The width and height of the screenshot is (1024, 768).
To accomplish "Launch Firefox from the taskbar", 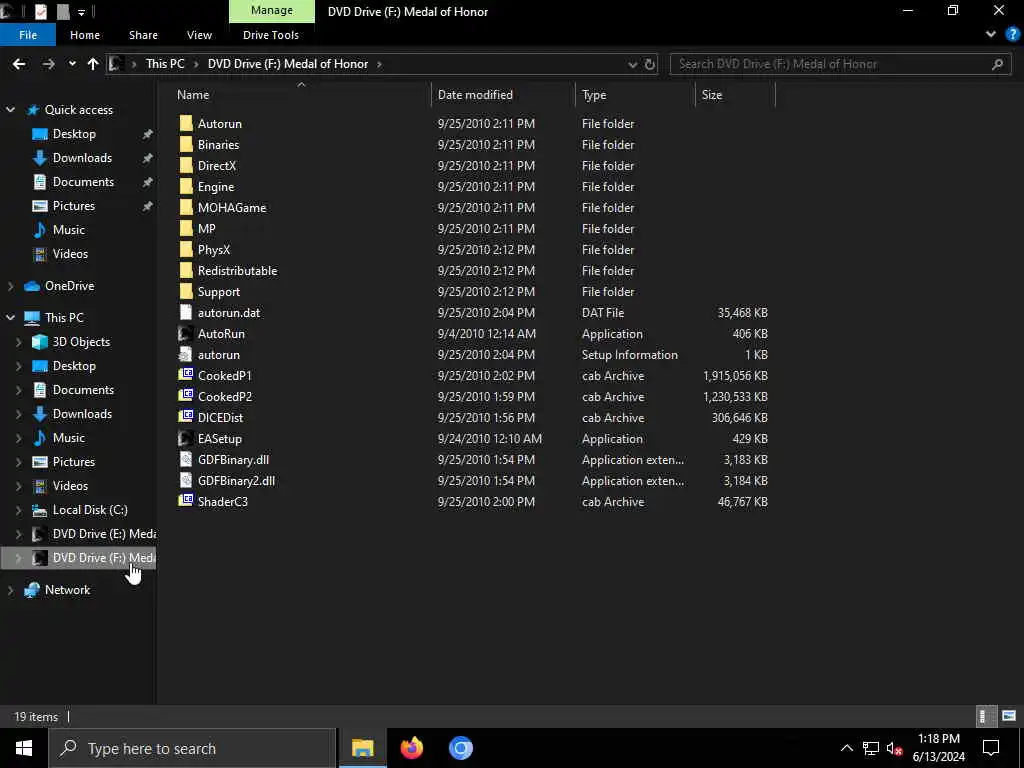I will pyautogui.click(x=411, y=748).
